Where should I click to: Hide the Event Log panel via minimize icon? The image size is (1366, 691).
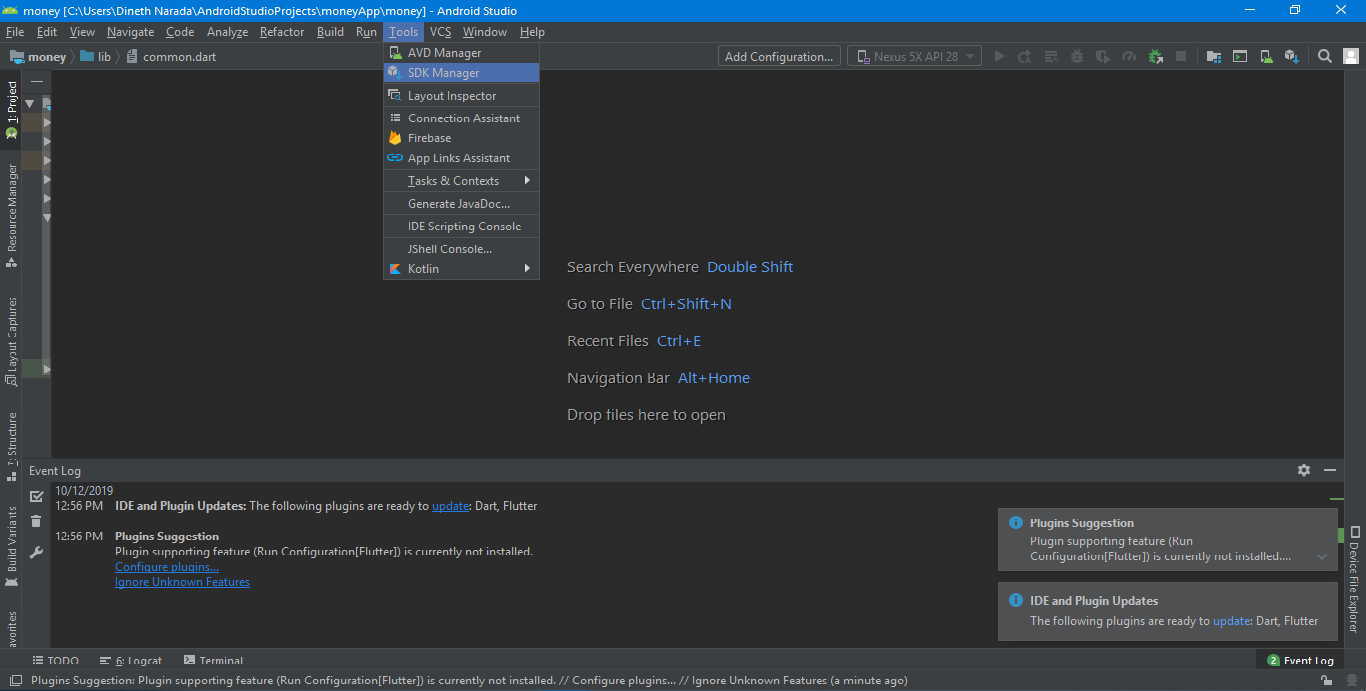tap(1330, 470)
